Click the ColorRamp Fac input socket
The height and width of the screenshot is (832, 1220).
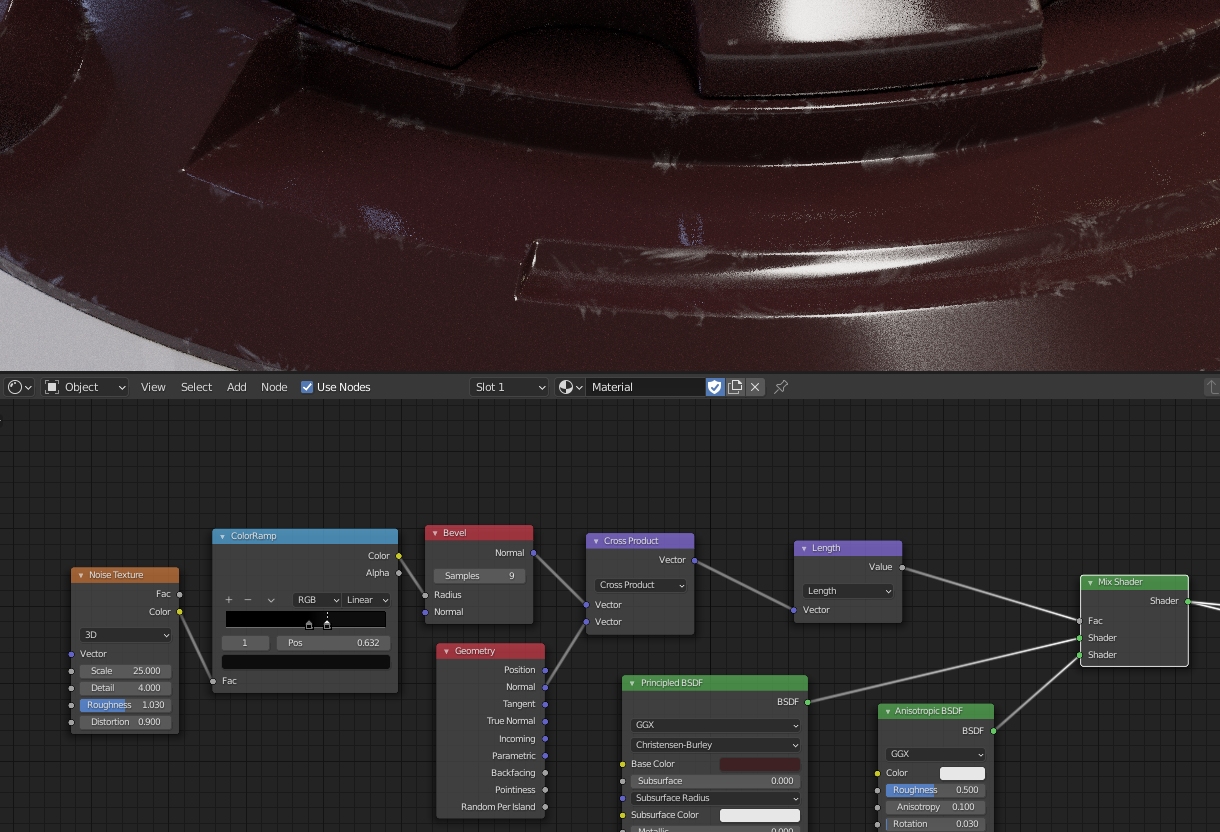coord(213,681)
